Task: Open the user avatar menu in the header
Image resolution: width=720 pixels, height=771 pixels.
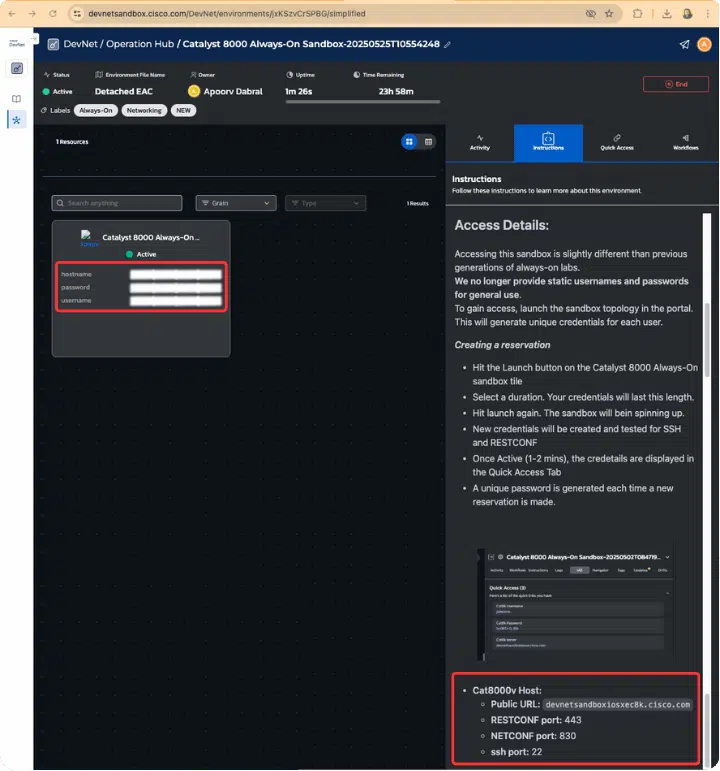Action: click(x=704, y=44)
